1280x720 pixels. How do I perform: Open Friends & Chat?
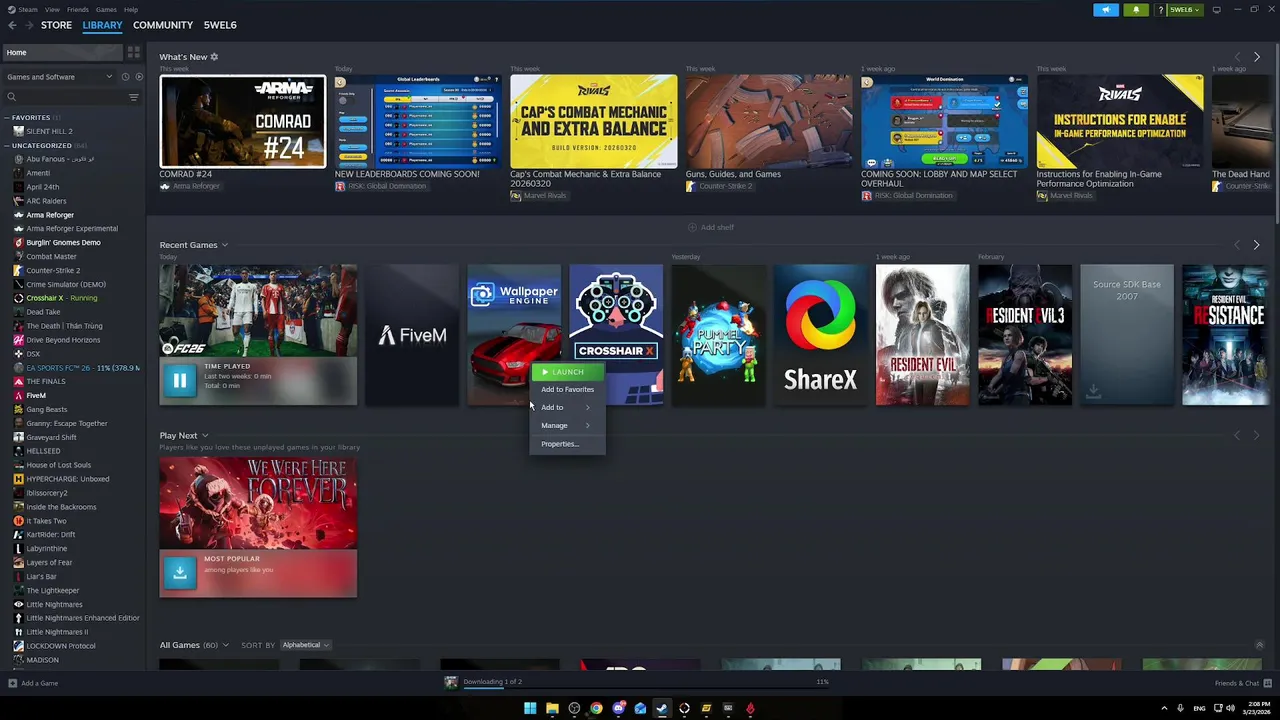pyautogui.click(x=1241, y=683)
